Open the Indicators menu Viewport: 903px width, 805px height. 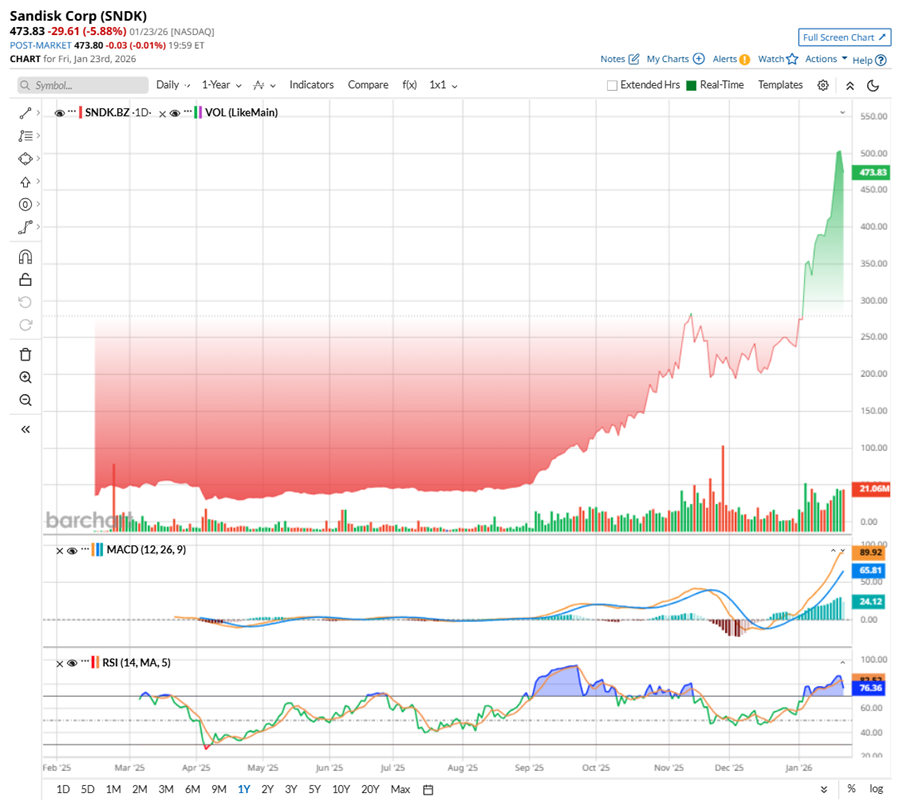coord(312,85)
